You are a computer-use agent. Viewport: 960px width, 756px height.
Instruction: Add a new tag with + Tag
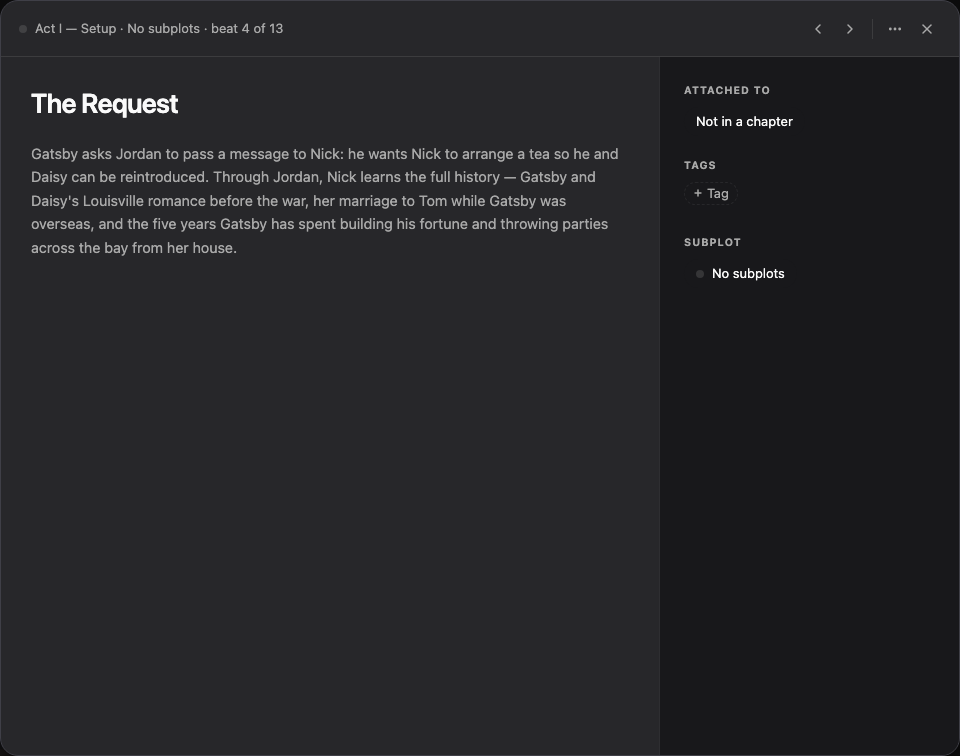coord(711,193)
